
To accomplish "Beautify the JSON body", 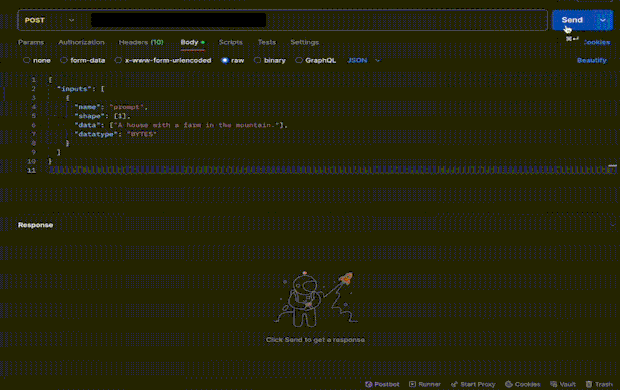I will tap(592, 61).
